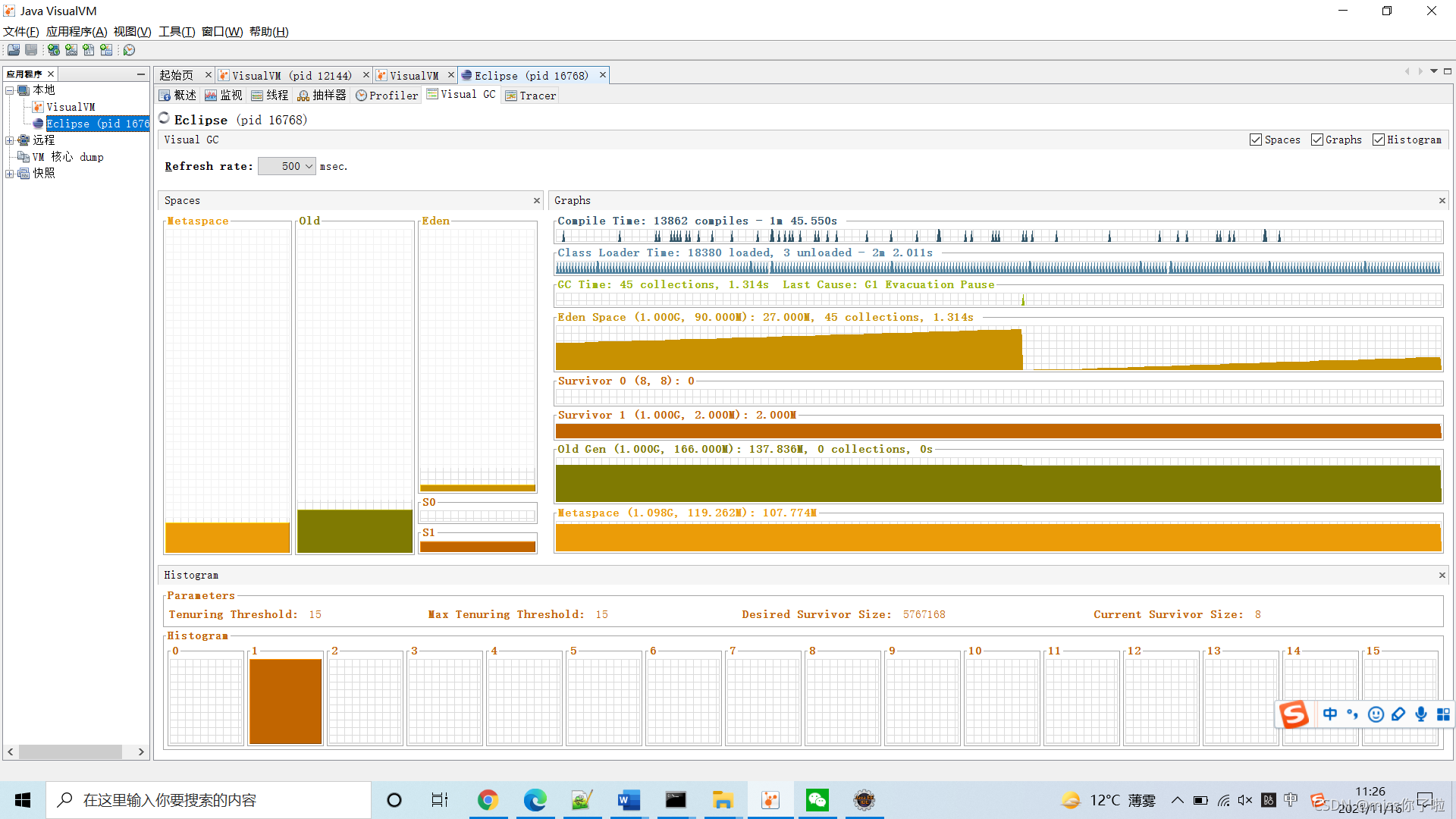Uncheck the Histogram checkbox
The width and height of the screenshot is (1456, 819).
click(1379, 140)
